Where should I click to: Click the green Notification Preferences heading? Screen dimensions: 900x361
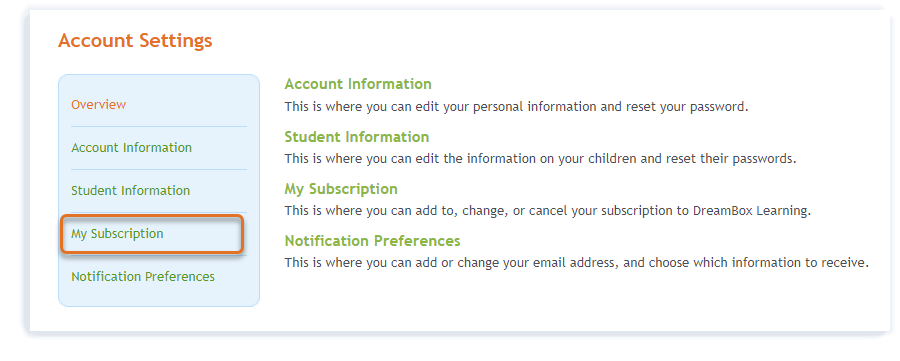click(373, 241)
